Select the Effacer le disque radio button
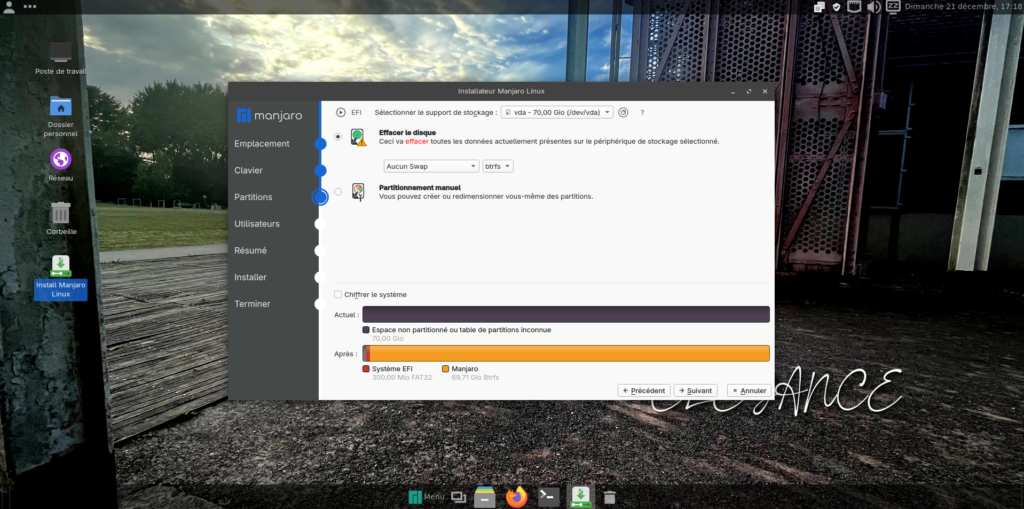Image resolution: width=1024 pixels, height=509 pixels. click(x=338, y=137)
